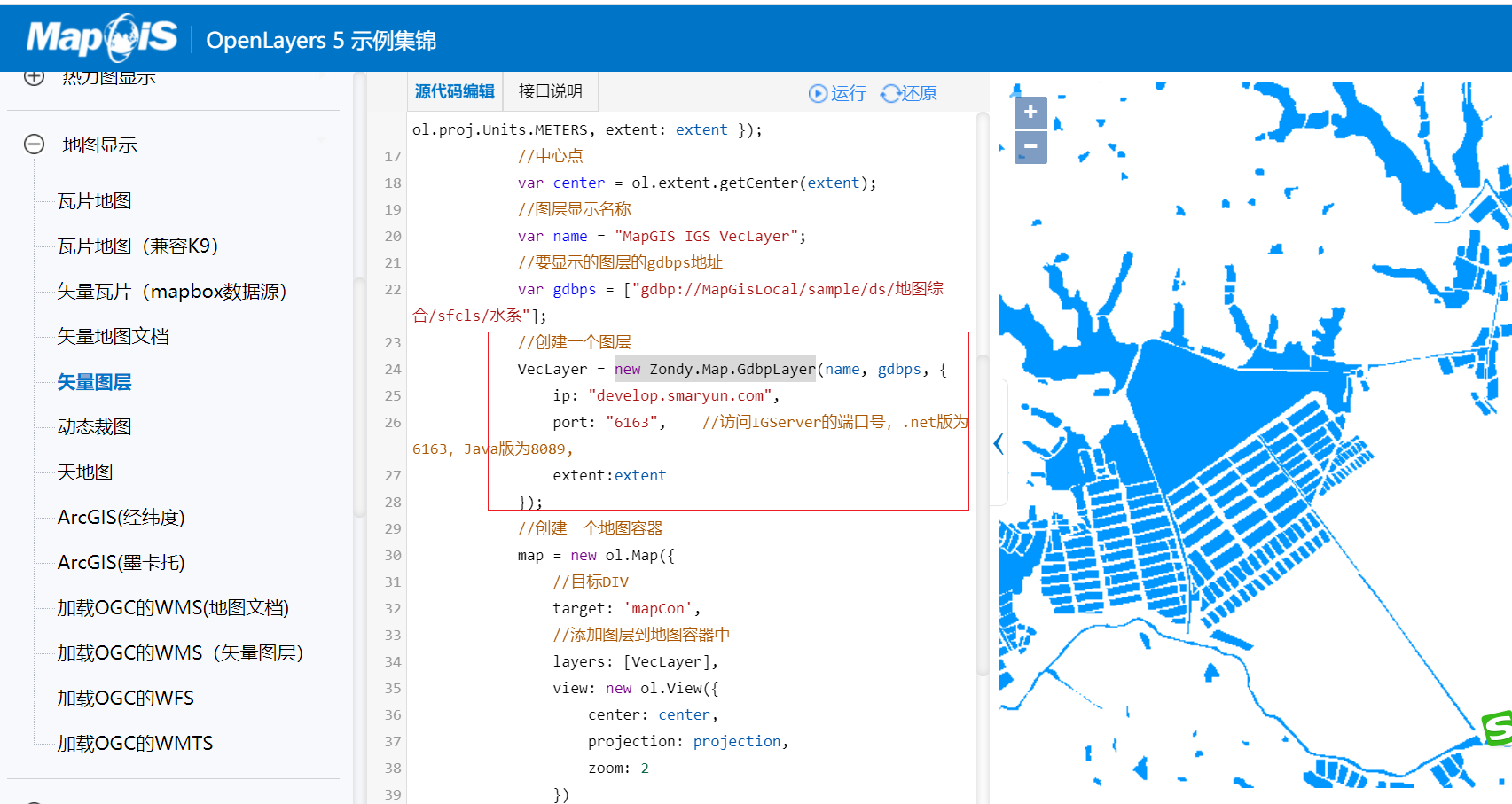Click the port "6163" value in code
This screenshot has width=1512, height=804.
631,422
